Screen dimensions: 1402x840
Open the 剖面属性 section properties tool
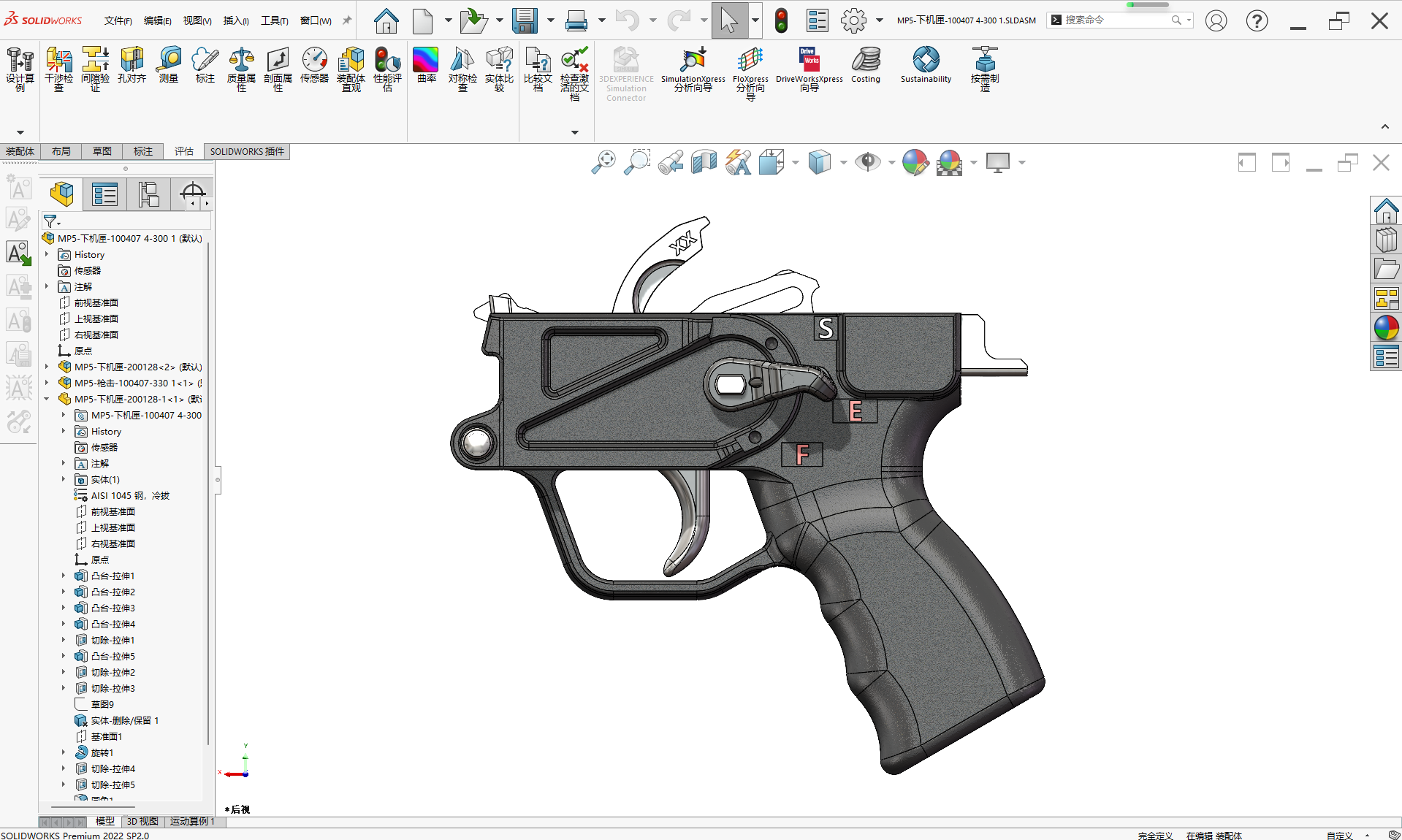coord(278,69)
